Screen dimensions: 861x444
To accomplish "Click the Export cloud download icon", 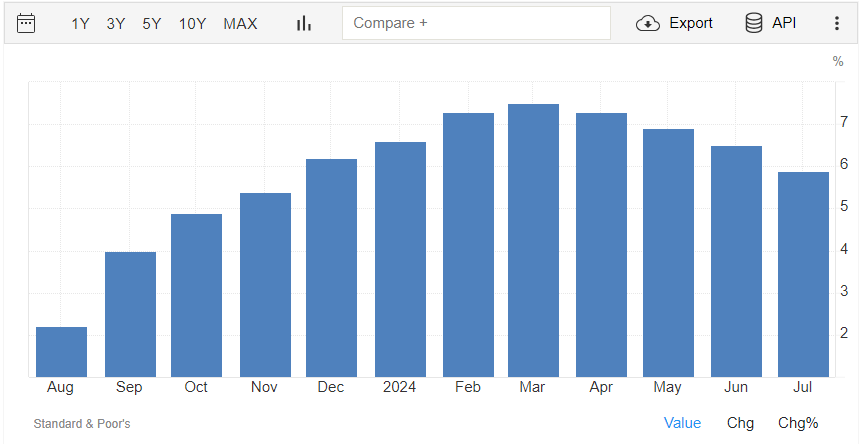I will pos(648,24).
